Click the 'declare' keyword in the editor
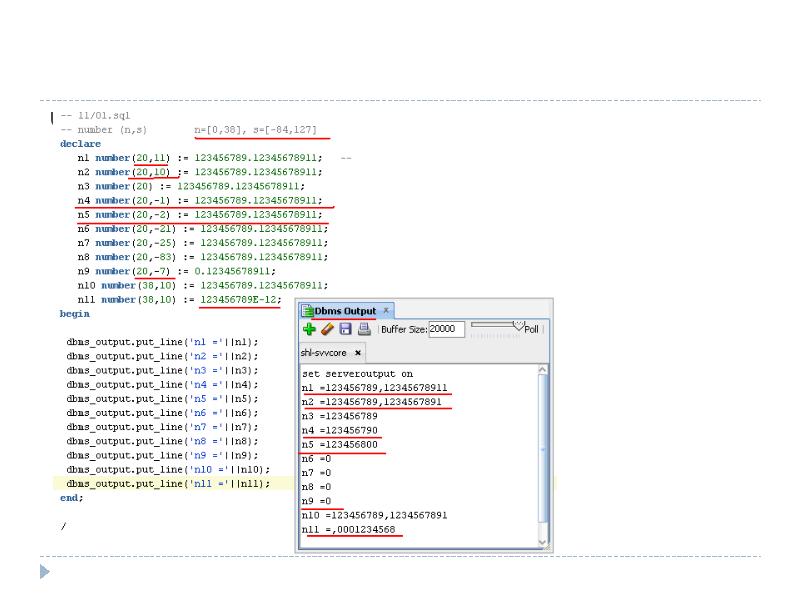 (80, 144)
